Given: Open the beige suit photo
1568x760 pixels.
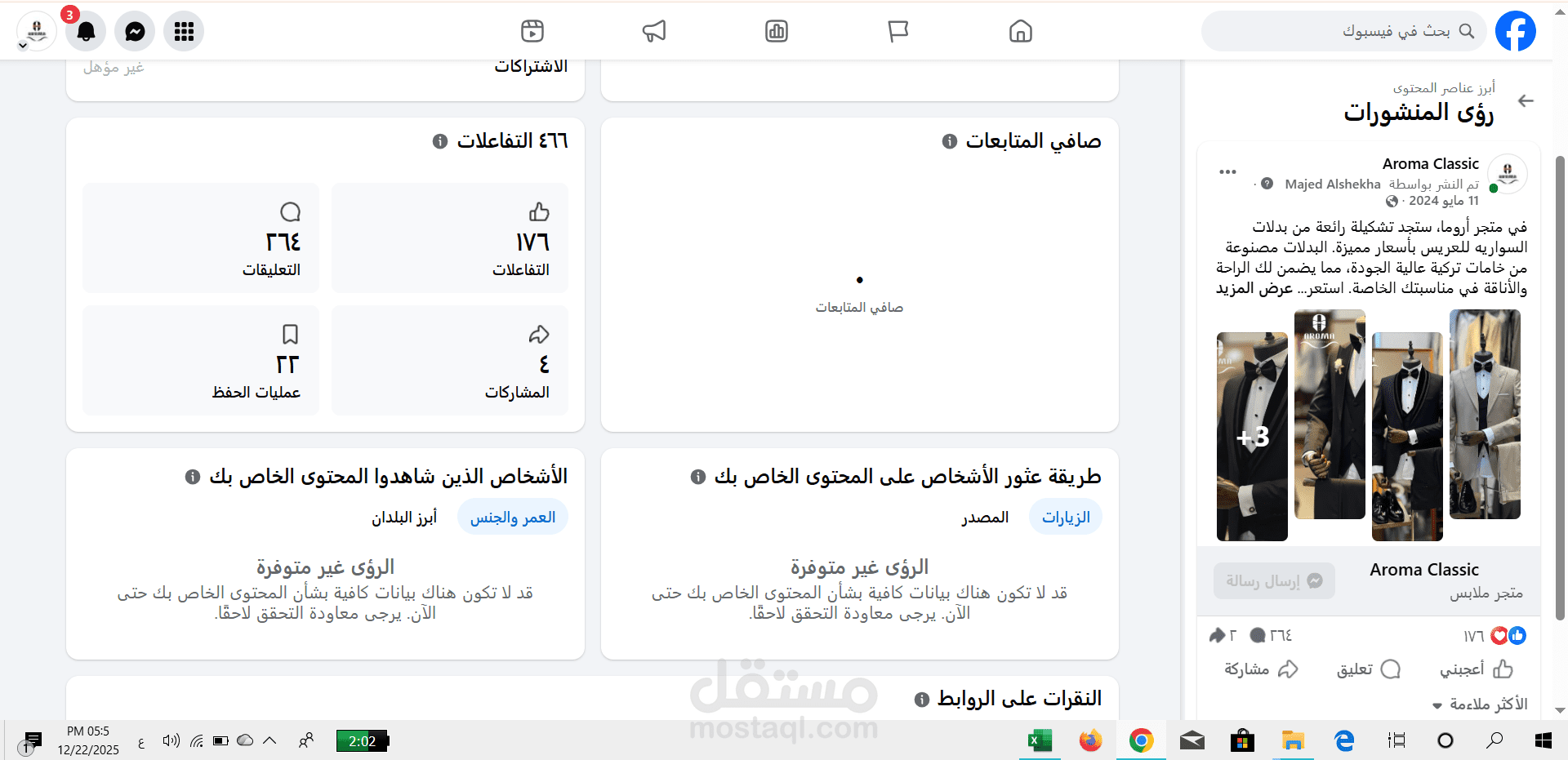Looking at the screenshot, I should pos(1485,414).
